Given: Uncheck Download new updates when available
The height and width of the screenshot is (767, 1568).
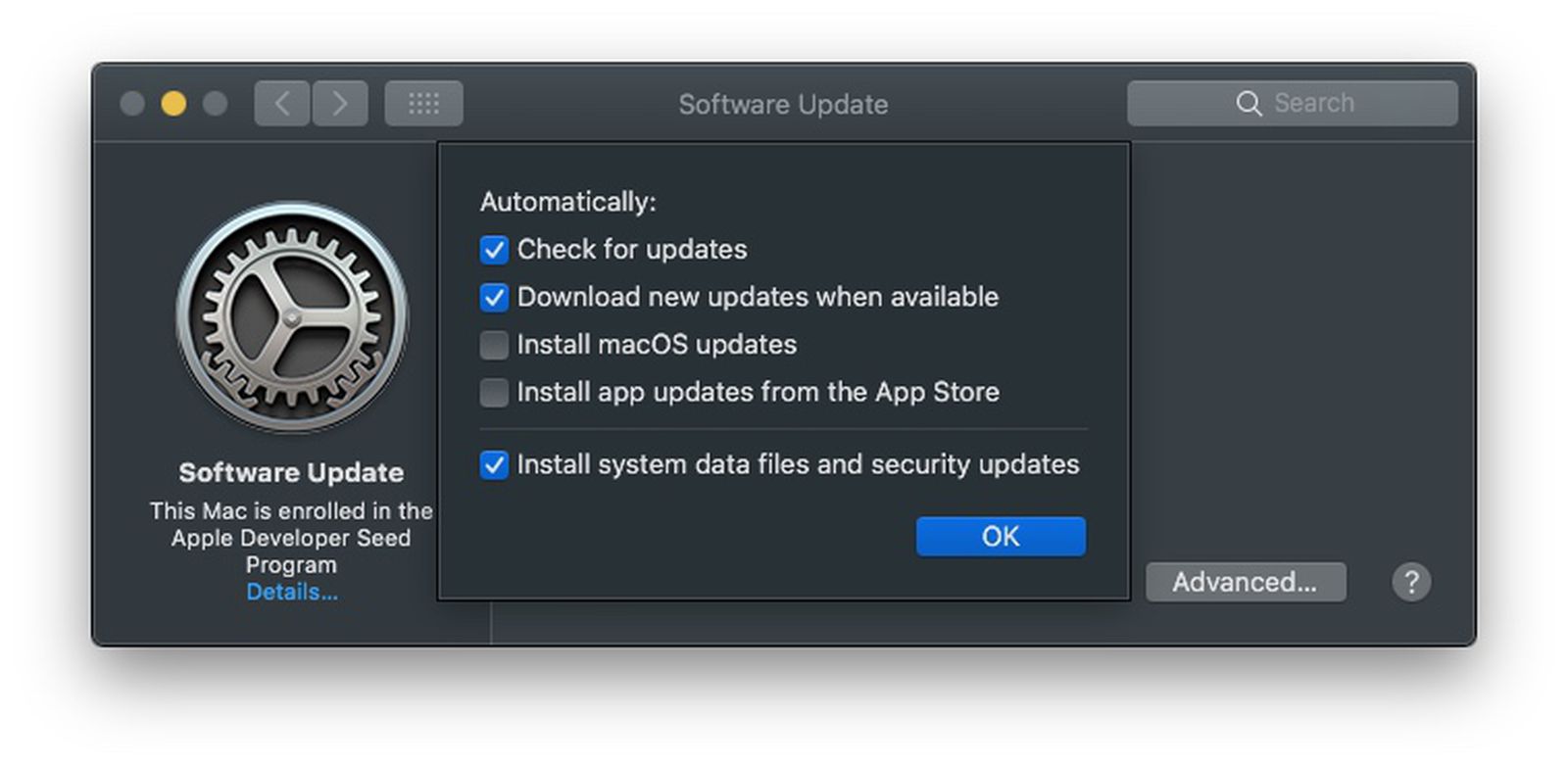Looking at the screenshot, I should pos(494,297).
